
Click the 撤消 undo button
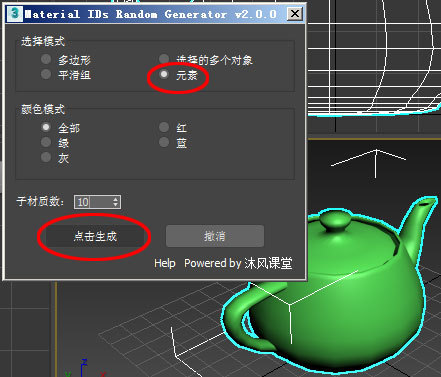(215, 236)
